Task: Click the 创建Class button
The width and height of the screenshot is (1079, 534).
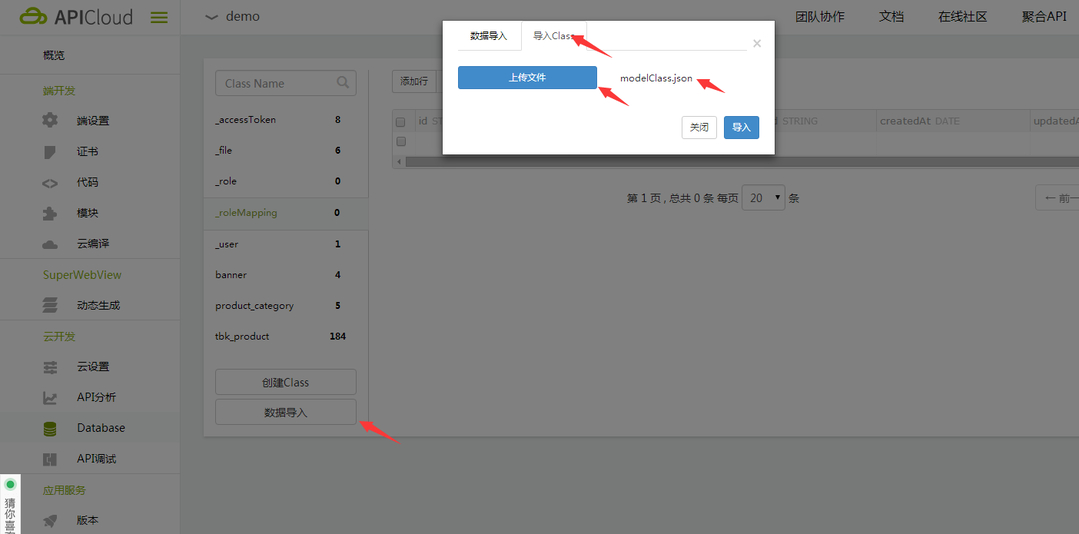Action: coord(286,382)
